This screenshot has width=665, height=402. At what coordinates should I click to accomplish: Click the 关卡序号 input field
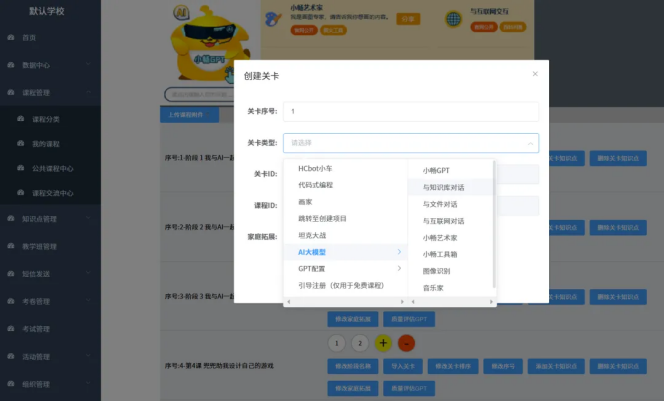[411, 112]
